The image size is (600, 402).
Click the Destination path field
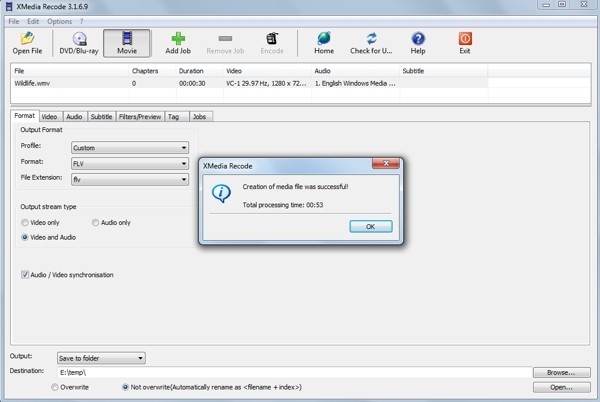tap(294, 372)
